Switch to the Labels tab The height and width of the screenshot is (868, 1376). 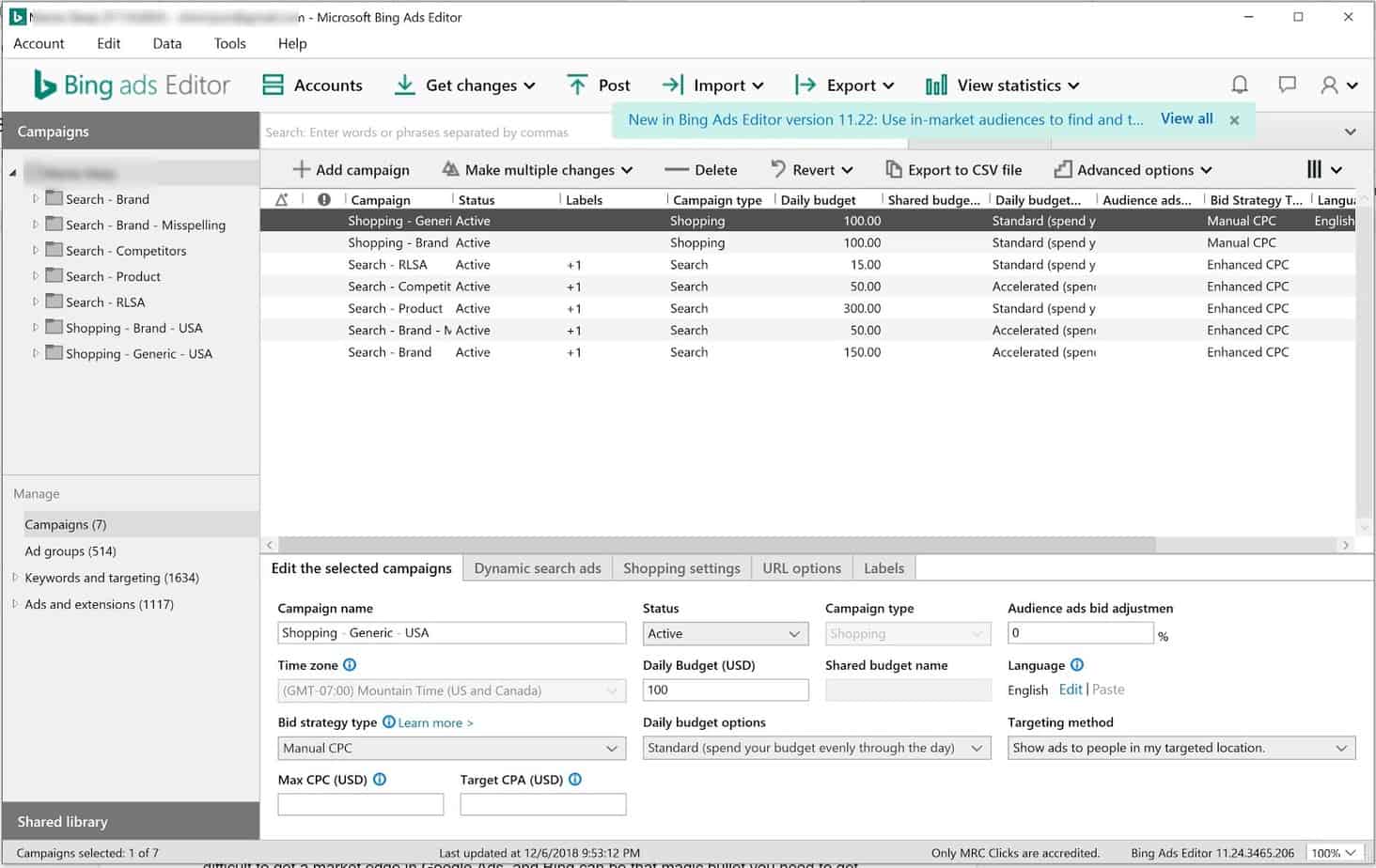pos(883,568)
